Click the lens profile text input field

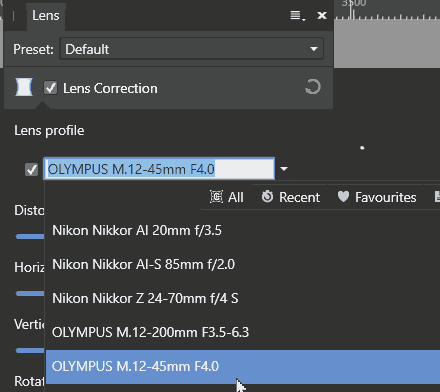[x=159, y=169]
